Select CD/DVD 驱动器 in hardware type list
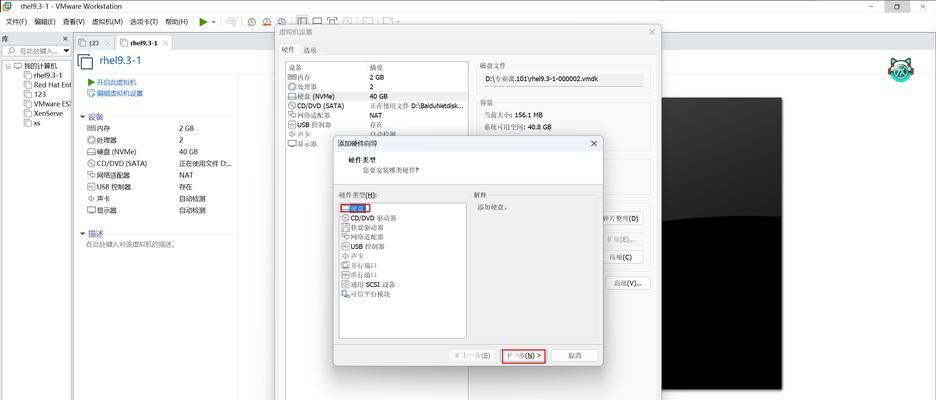936x400 pixels. click(x=369, y=218)
